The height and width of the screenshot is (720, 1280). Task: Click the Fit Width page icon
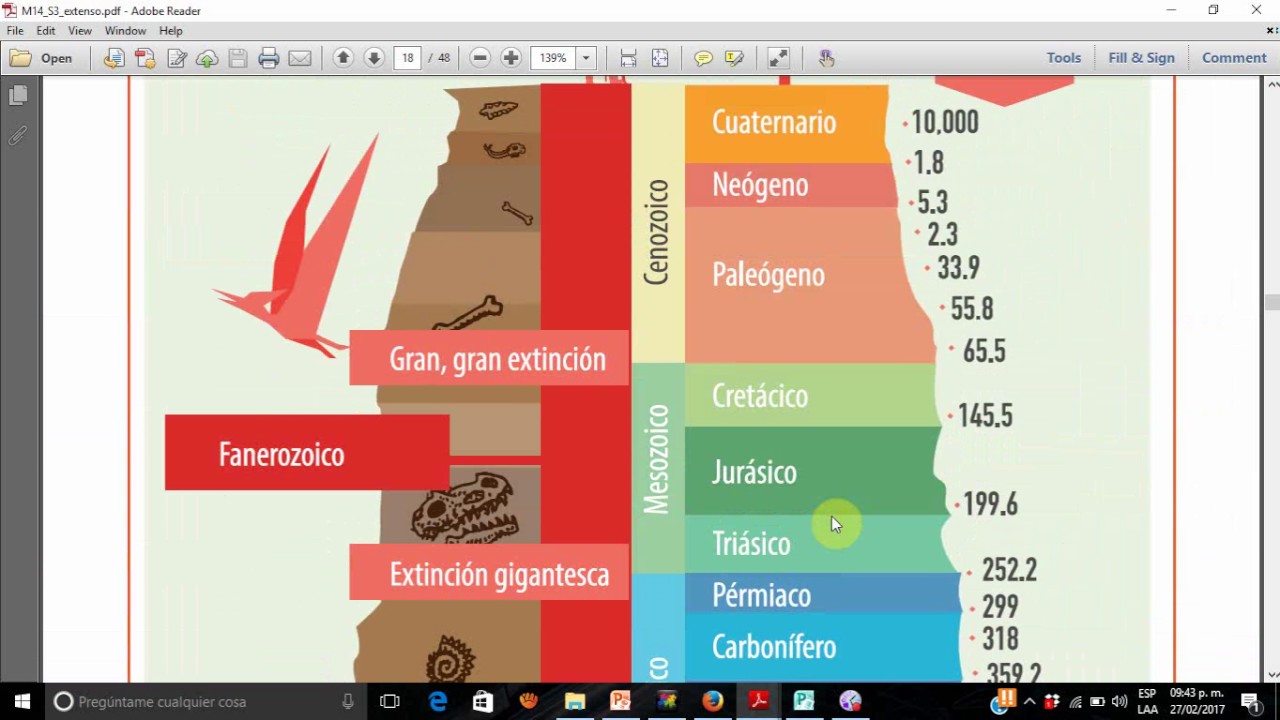pos(628,58)
